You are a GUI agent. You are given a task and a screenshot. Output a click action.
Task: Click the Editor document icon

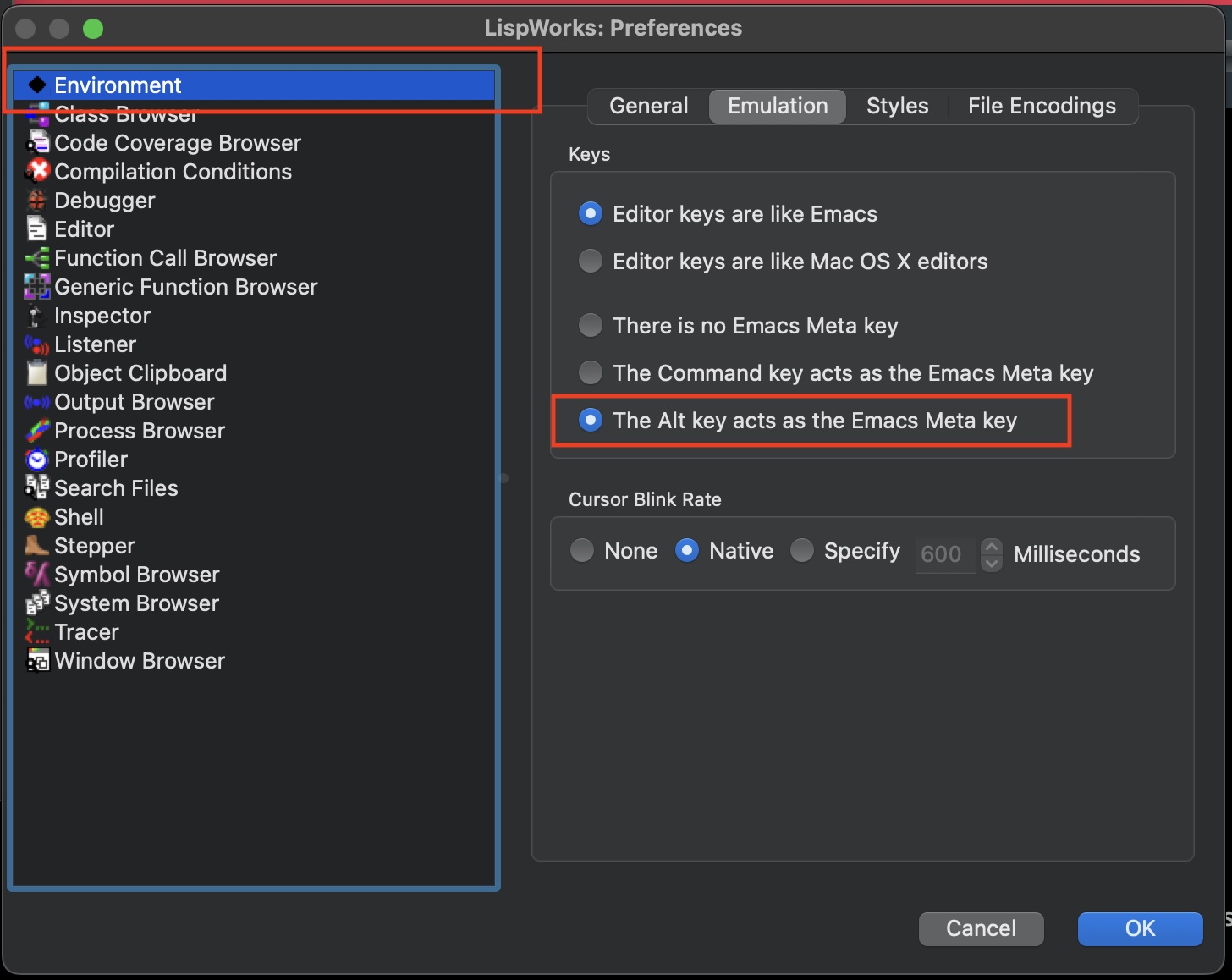[x=36, y=228]
